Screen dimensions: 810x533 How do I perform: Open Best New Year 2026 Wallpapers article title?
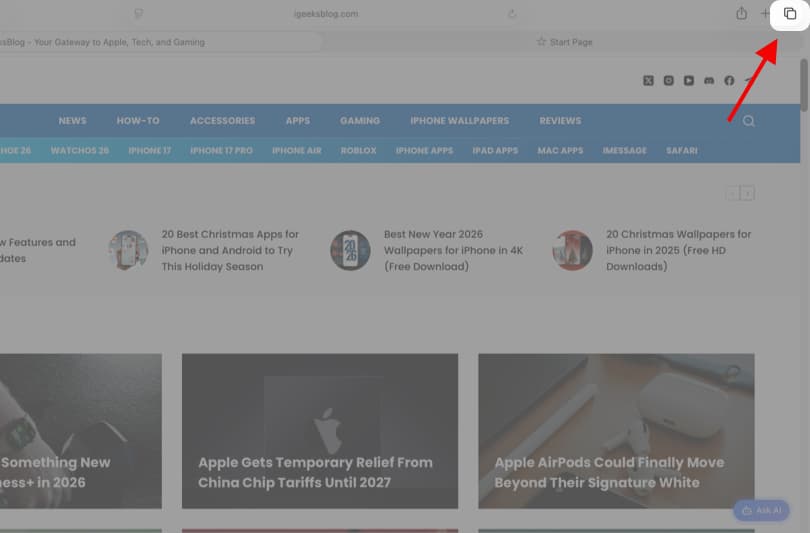click(x=453, y=250)
